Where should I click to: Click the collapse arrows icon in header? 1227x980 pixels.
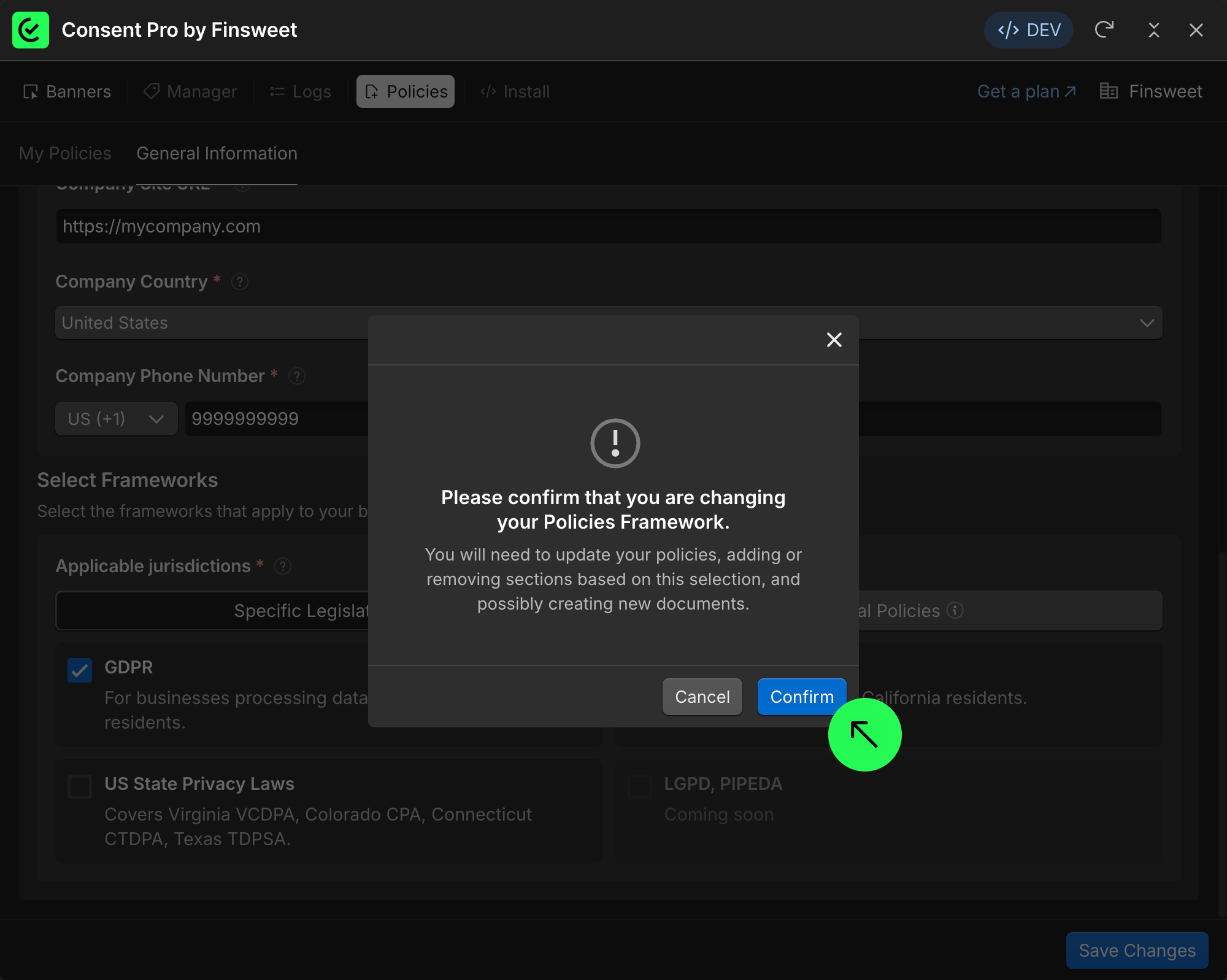[1154, 30]
